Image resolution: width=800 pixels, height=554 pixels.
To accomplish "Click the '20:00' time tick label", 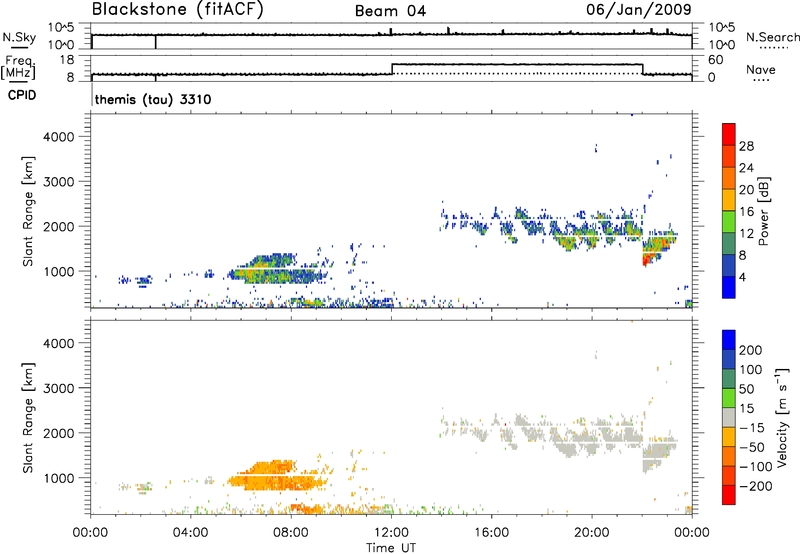I will [591, 533].
